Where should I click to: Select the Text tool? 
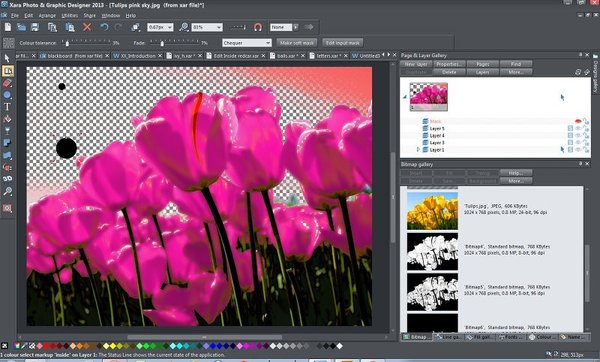tap(7, 107)
